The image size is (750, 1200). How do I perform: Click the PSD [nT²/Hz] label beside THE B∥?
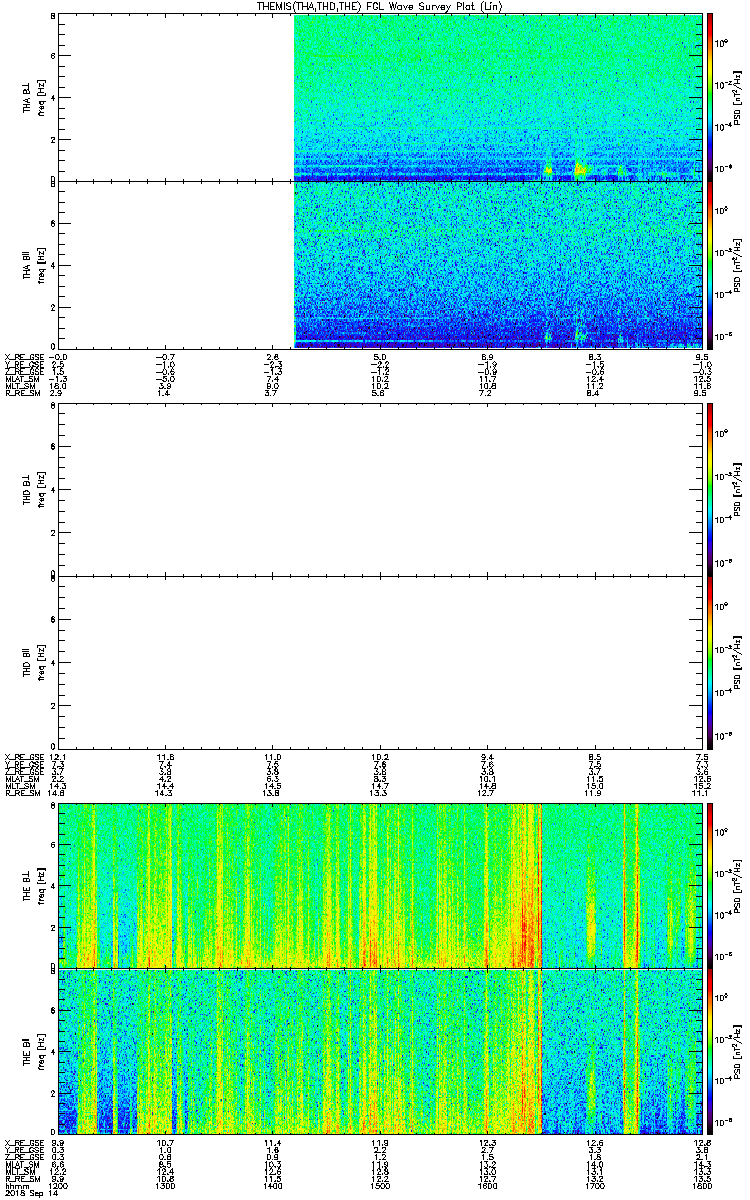tap(737, 1051)
